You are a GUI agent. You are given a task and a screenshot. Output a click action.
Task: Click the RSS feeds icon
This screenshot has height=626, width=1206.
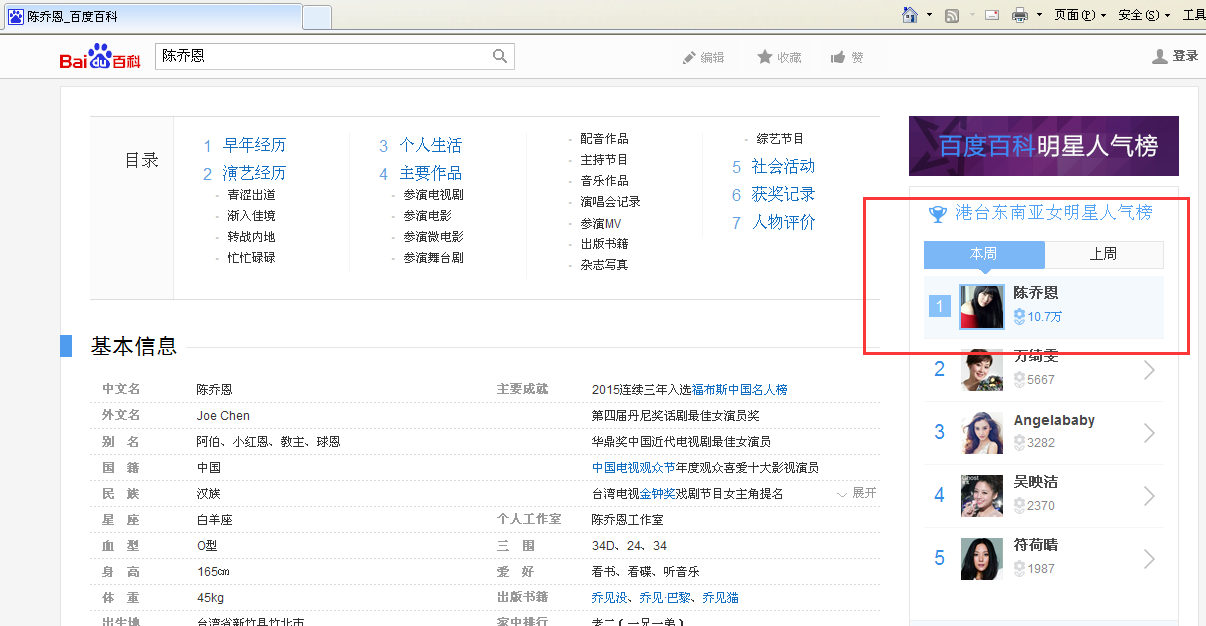point(953,15)
